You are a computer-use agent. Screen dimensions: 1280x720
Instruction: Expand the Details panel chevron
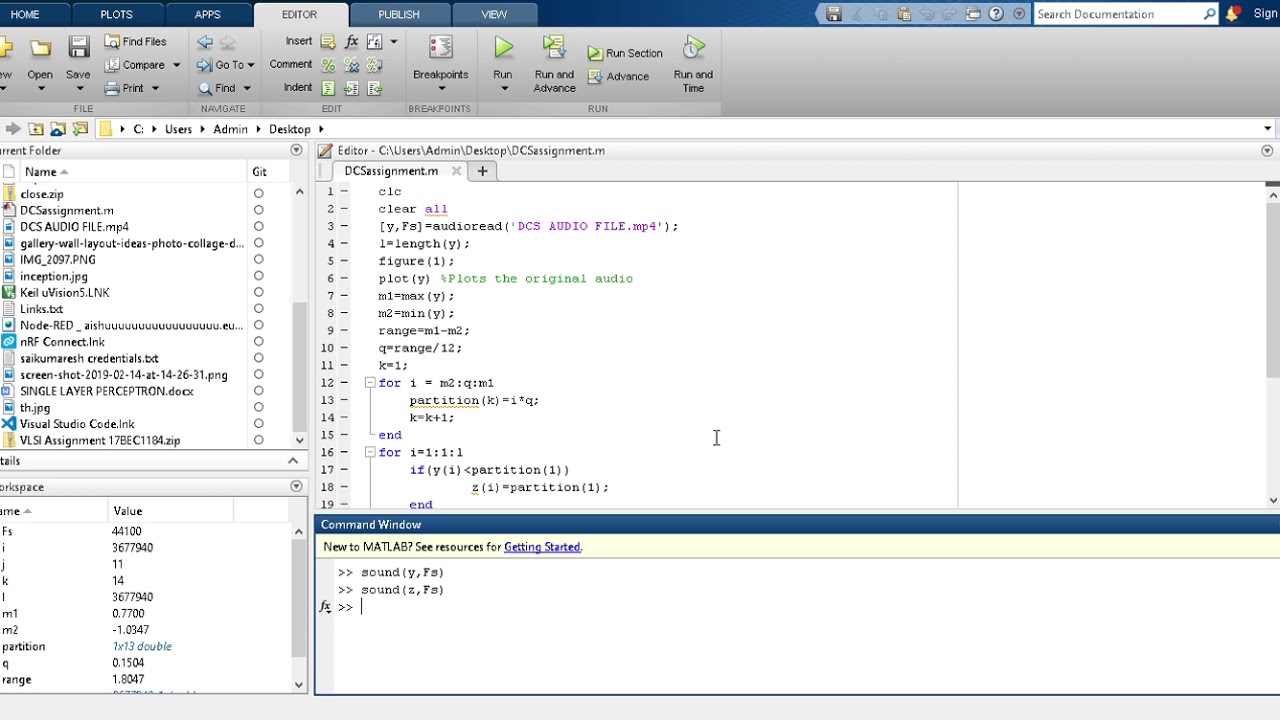(293, 461)
